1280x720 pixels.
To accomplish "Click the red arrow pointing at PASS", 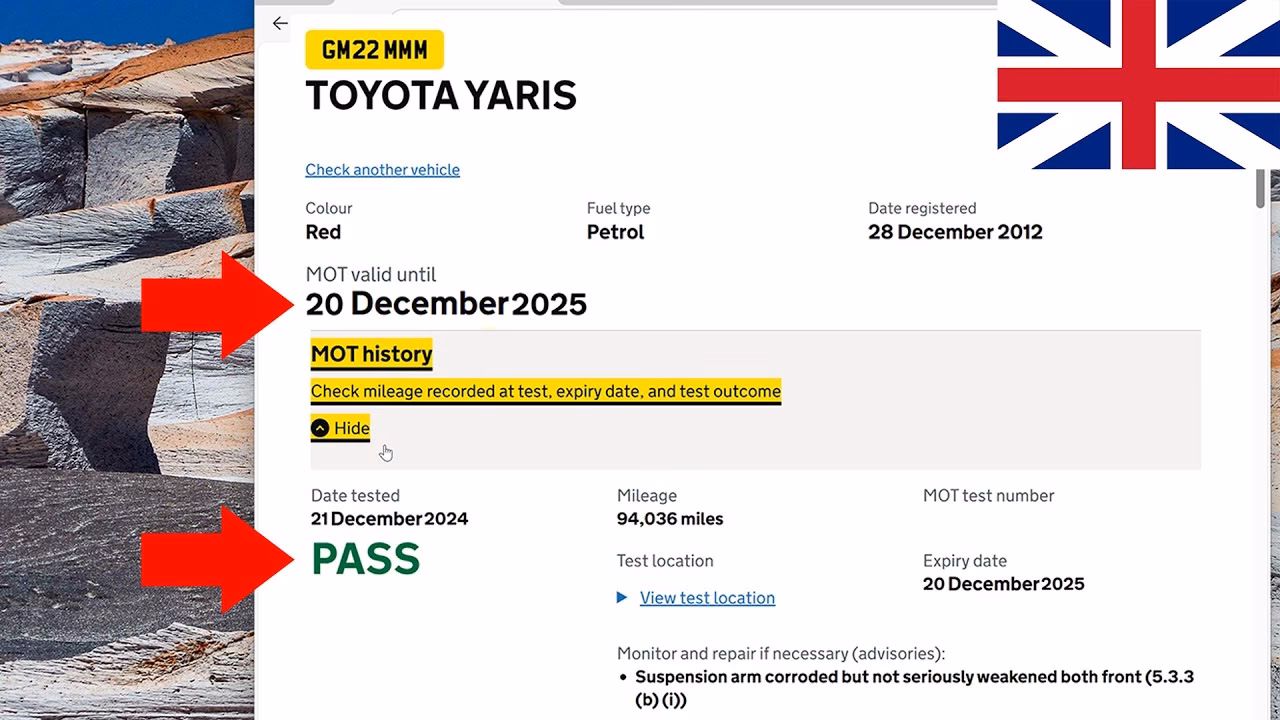I will pos(210,560).
